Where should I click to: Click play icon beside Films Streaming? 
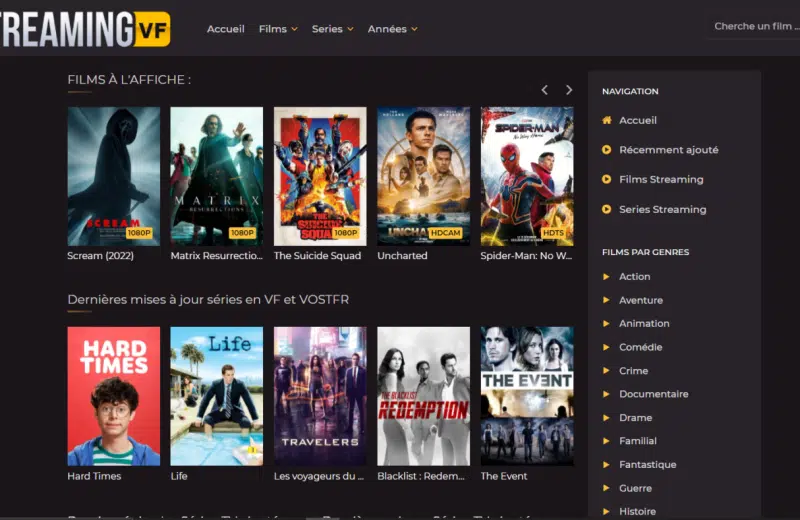[607, 179]
